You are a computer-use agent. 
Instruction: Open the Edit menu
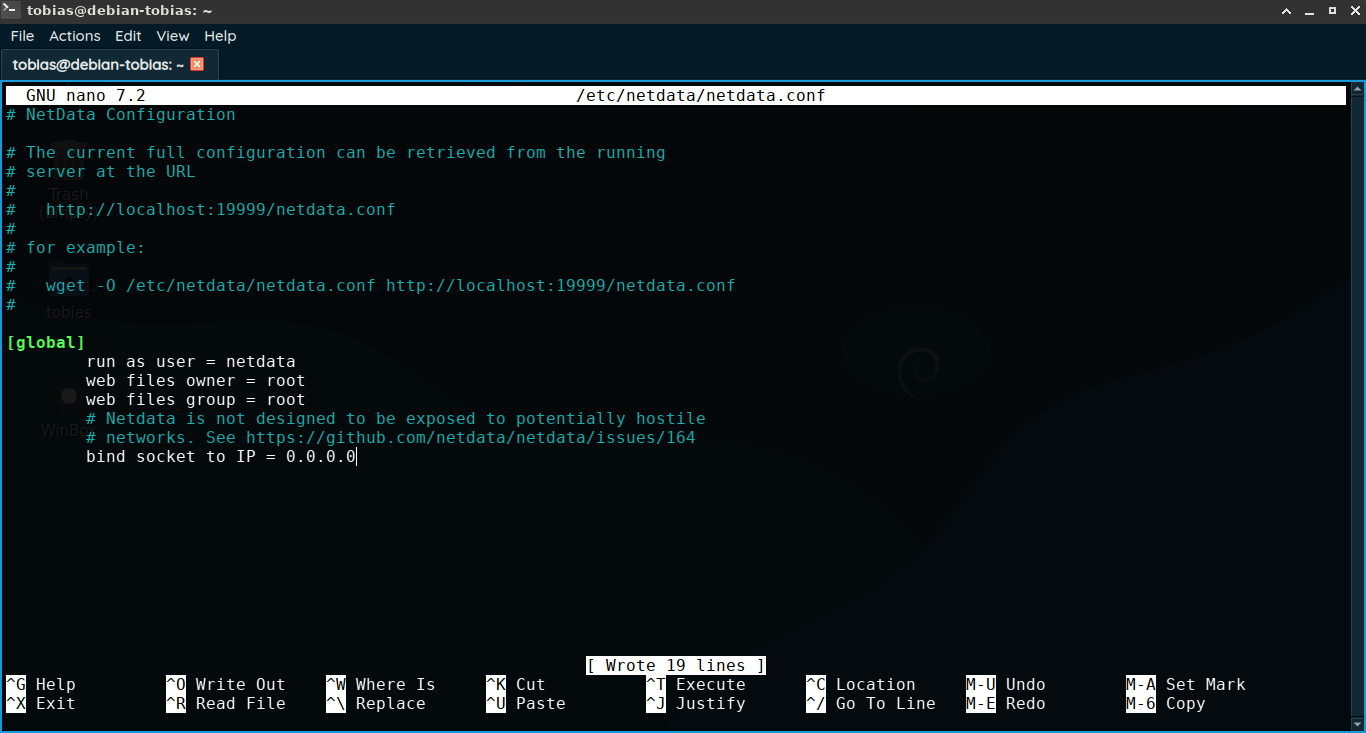tap(128, 36)
